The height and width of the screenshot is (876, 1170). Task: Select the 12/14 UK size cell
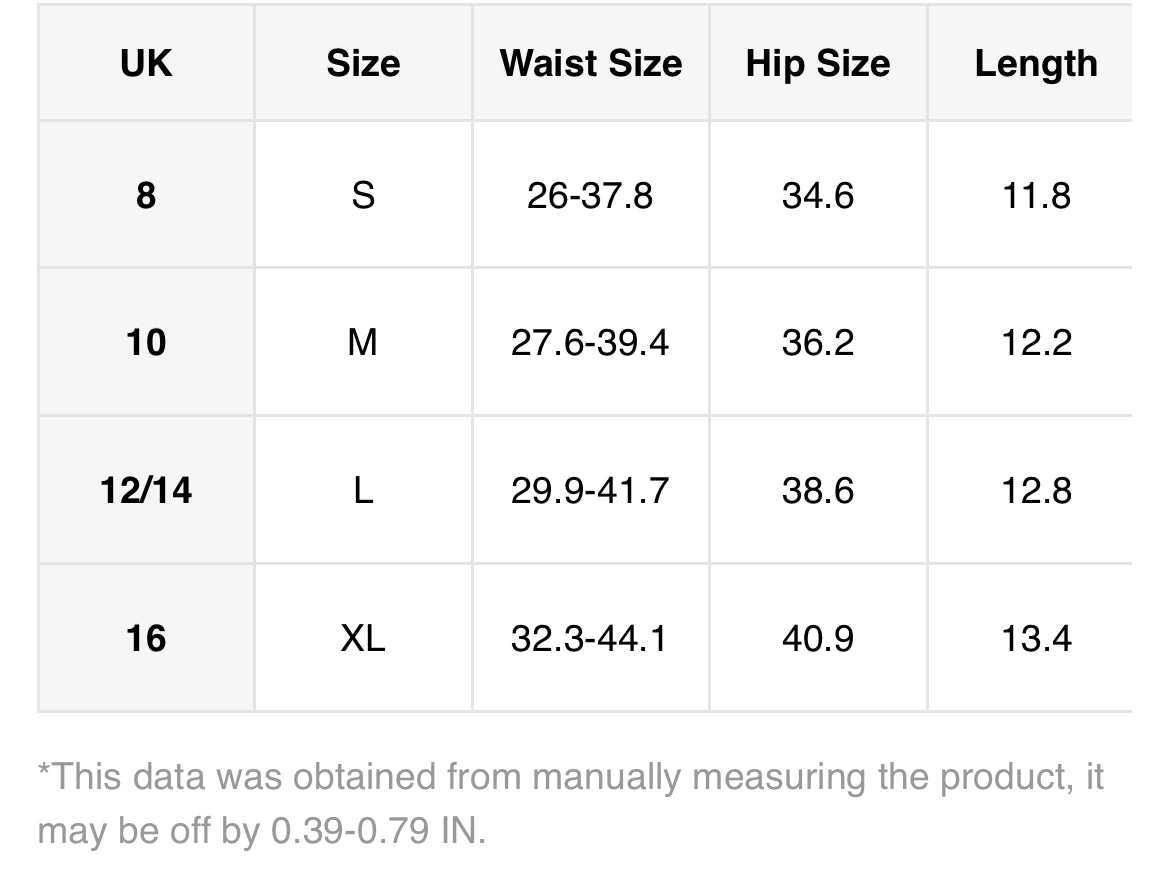click(x=146, y=490)
